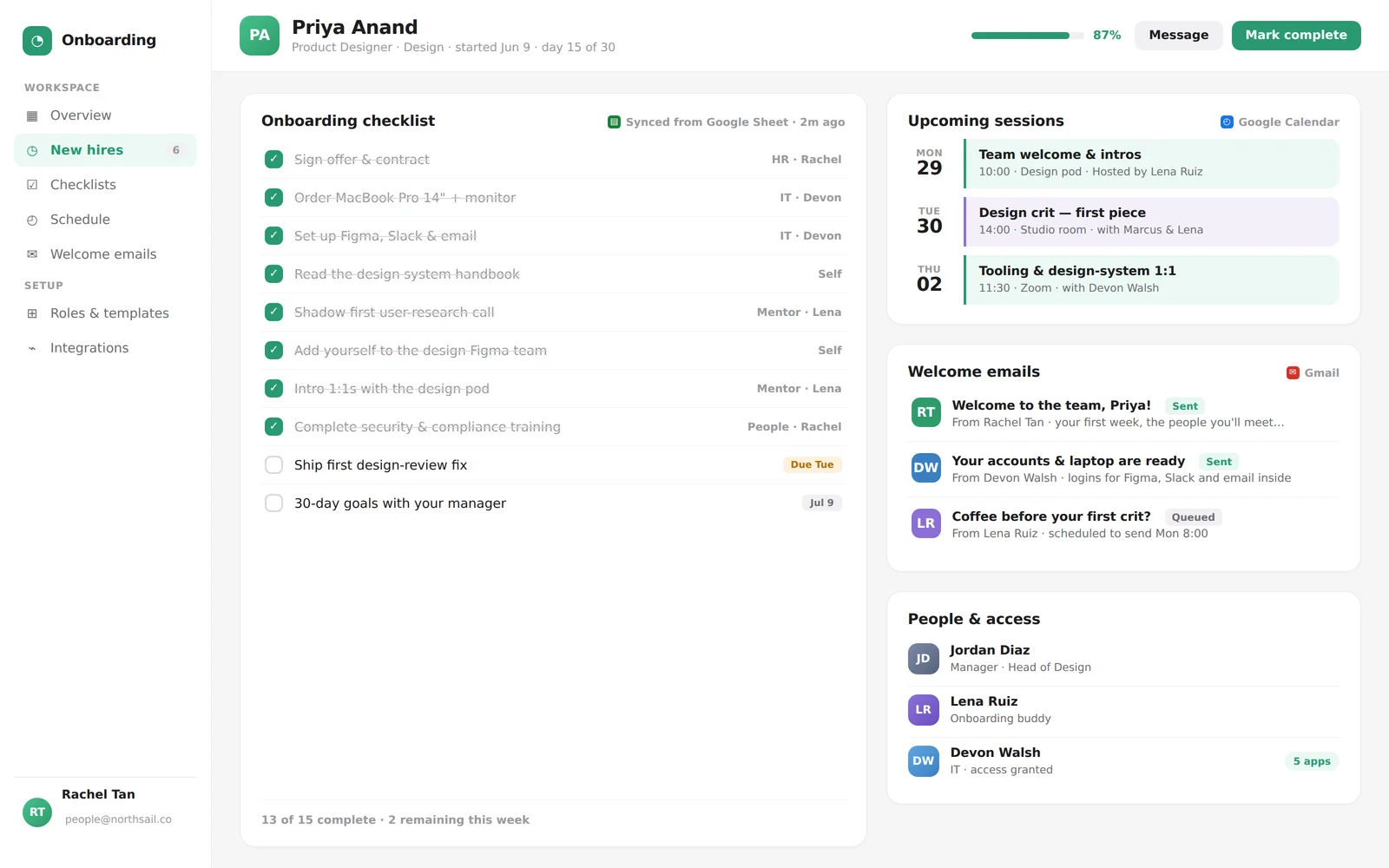The height and width of the screenshot is (868, 1389).
Task: Open the Overview page
Action: tap(105, 115)
